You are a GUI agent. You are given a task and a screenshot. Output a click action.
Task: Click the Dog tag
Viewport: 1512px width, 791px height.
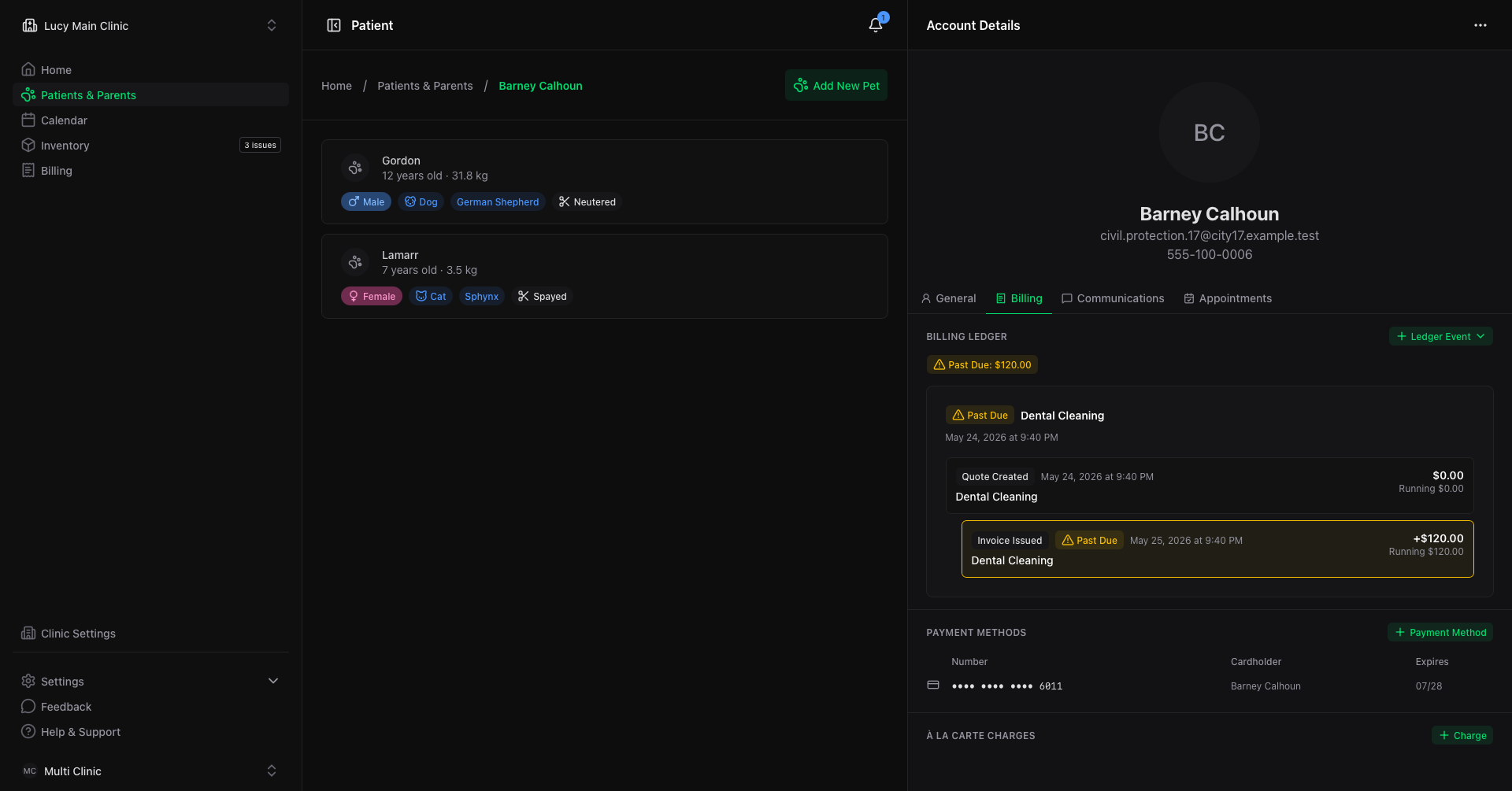click(421, 202)
